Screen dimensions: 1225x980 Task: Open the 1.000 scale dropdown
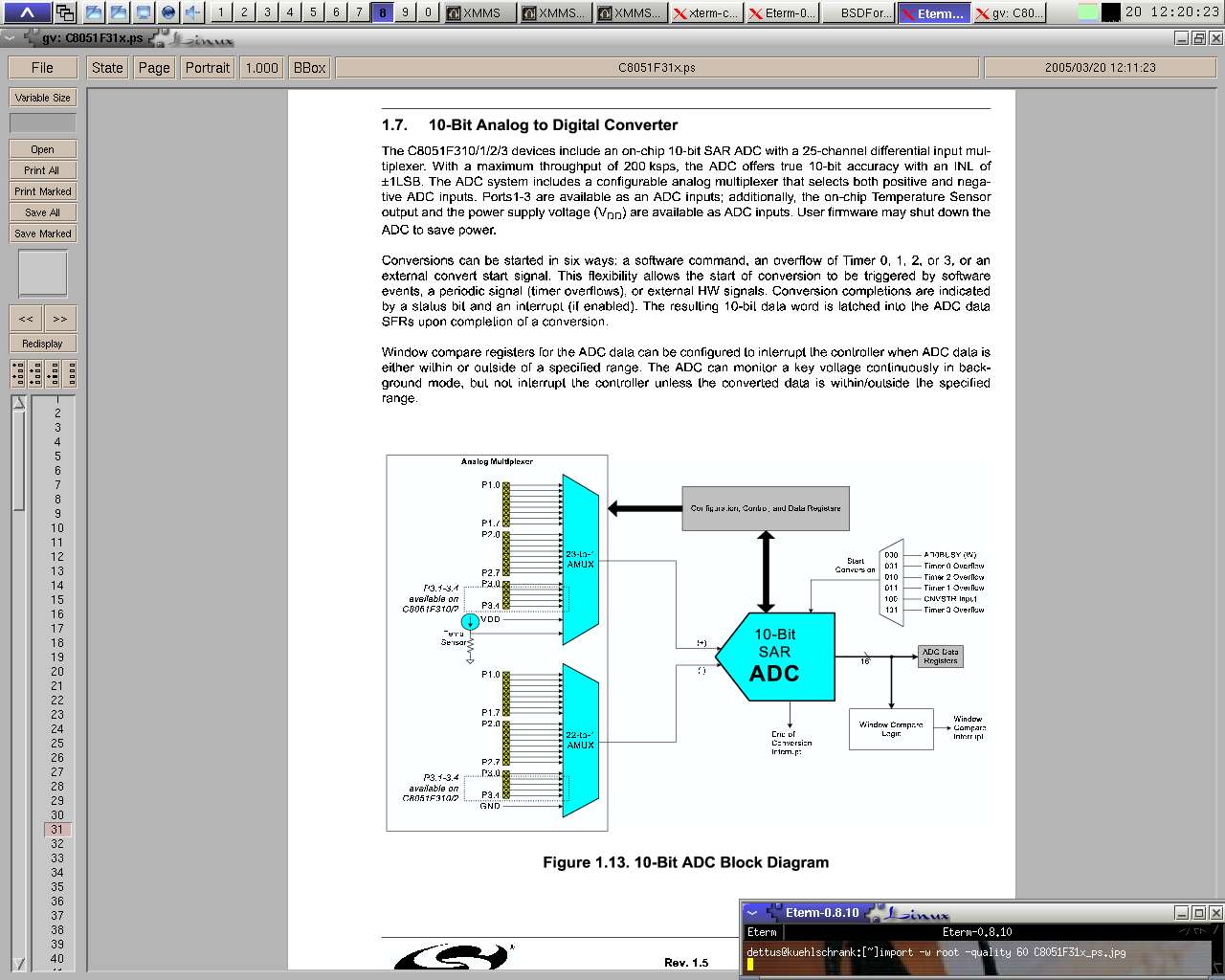click(261, 68)
